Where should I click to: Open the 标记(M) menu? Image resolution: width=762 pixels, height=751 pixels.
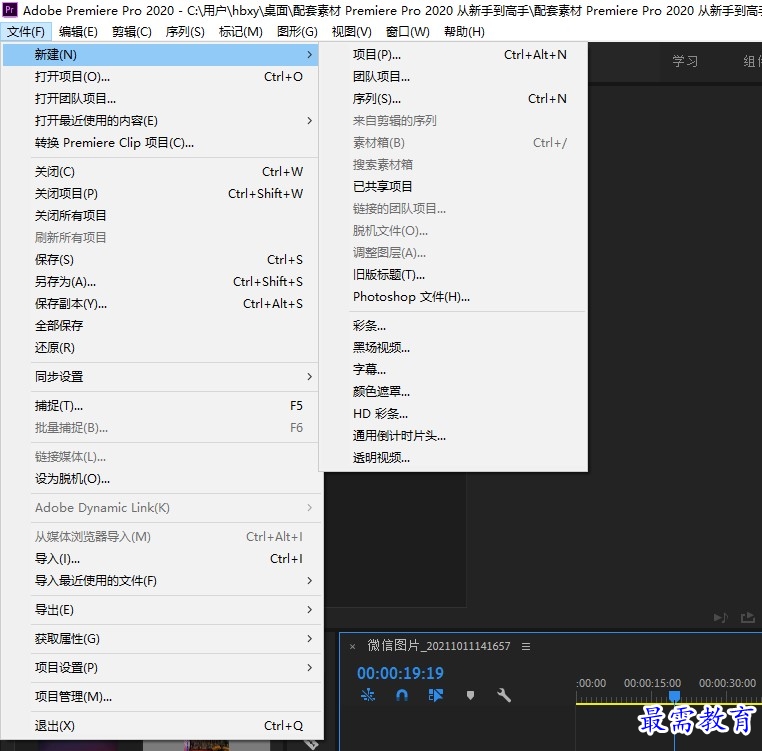tap(241, 32)
